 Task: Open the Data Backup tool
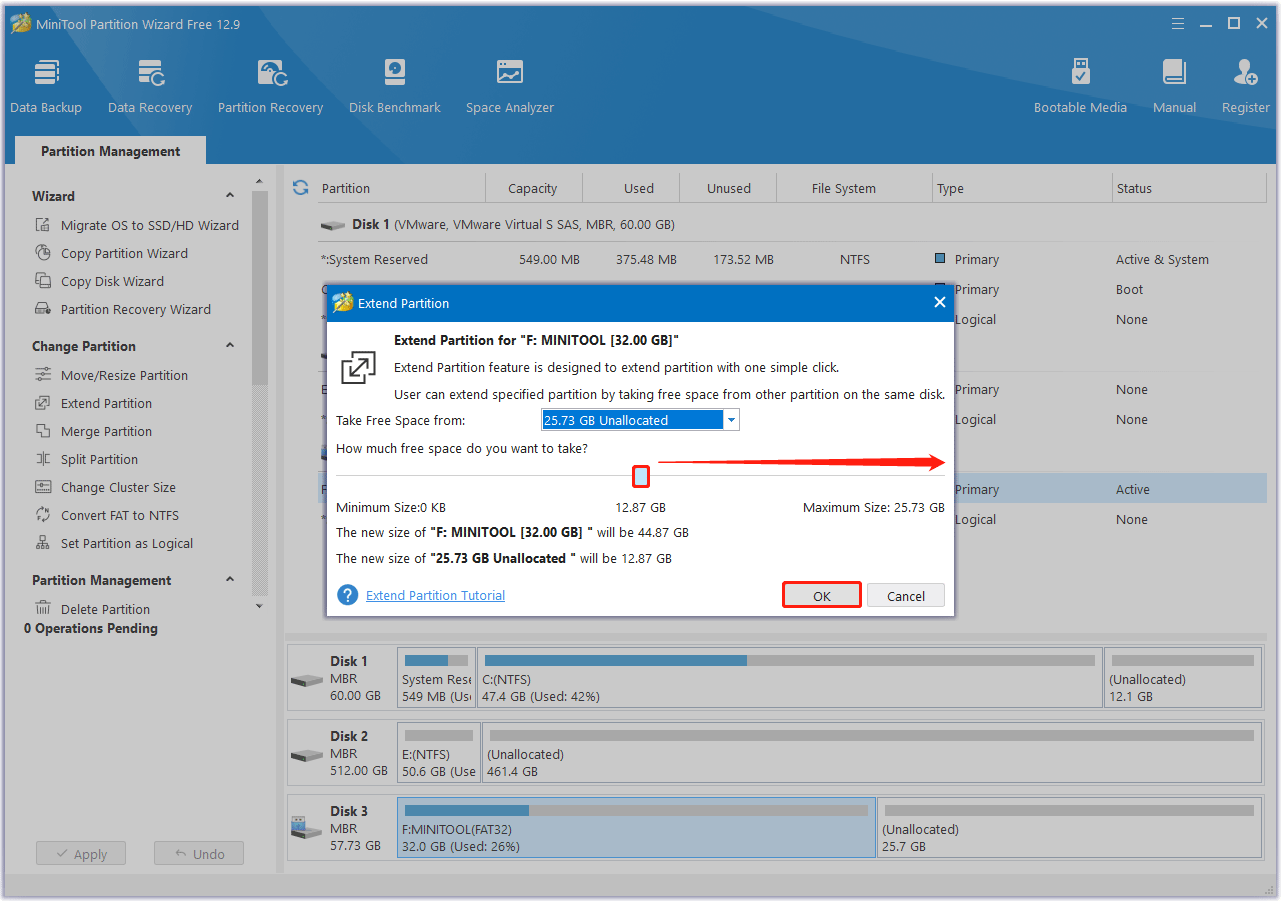click(x=46, y=84)
